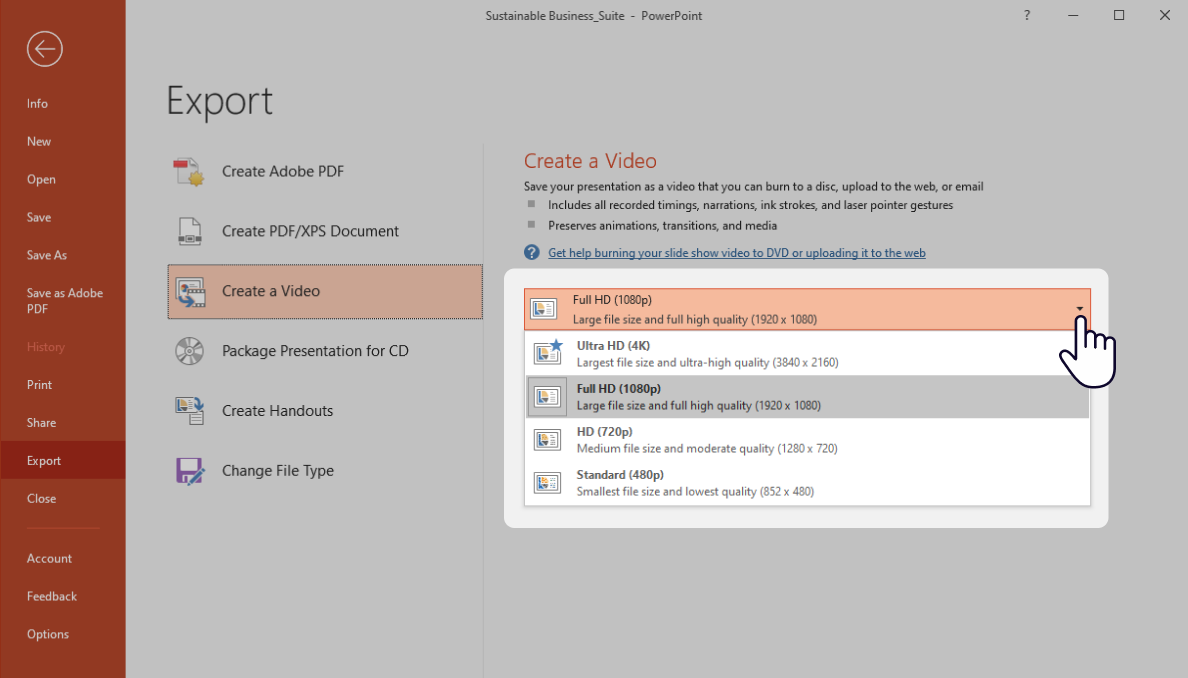Click the back arrow in the sidebar
Image resolution: width=1188 pixels, height=678 pixels.
coord(44,49)
